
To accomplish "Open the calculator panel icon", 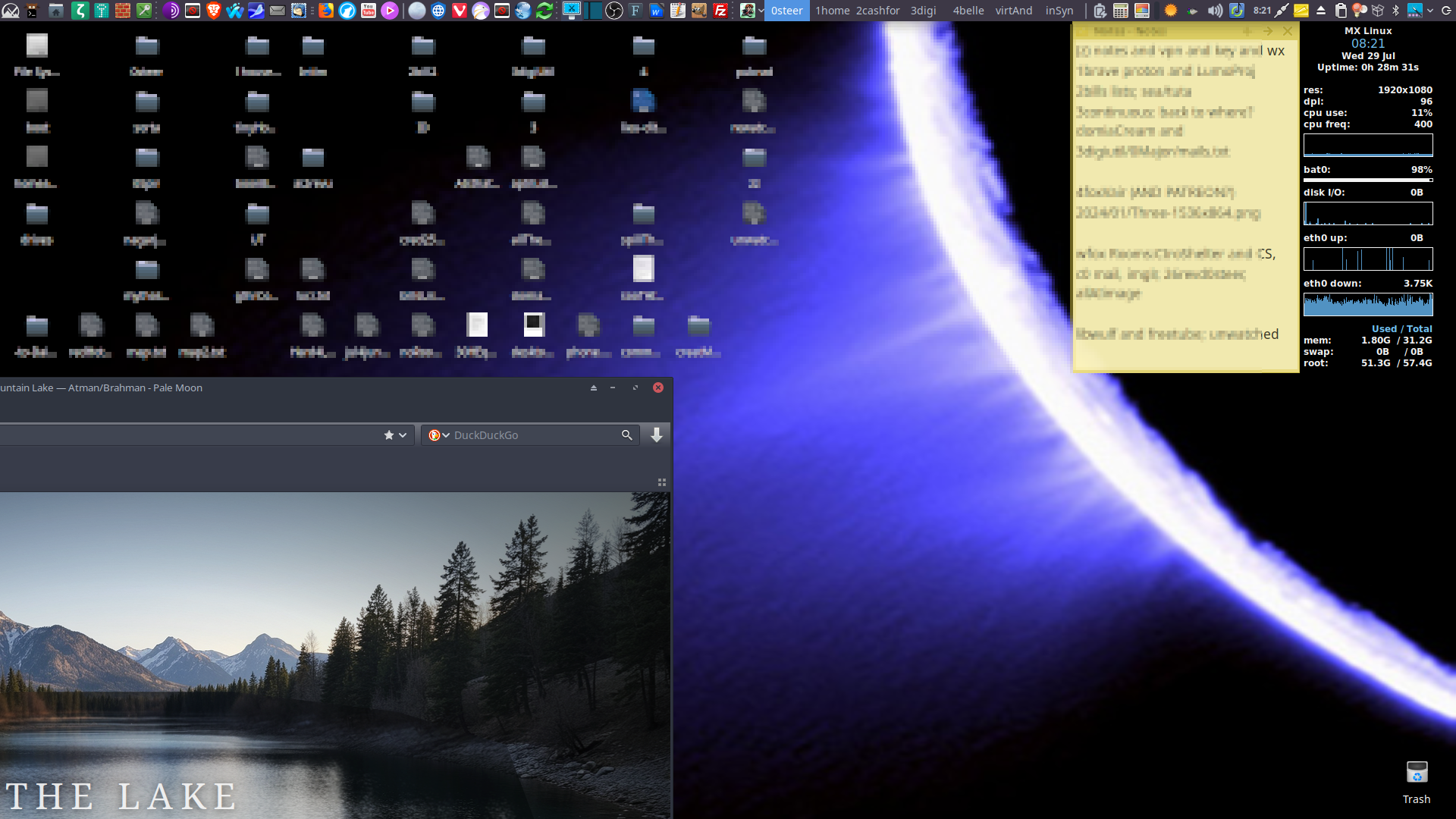I will [1121, 11].
